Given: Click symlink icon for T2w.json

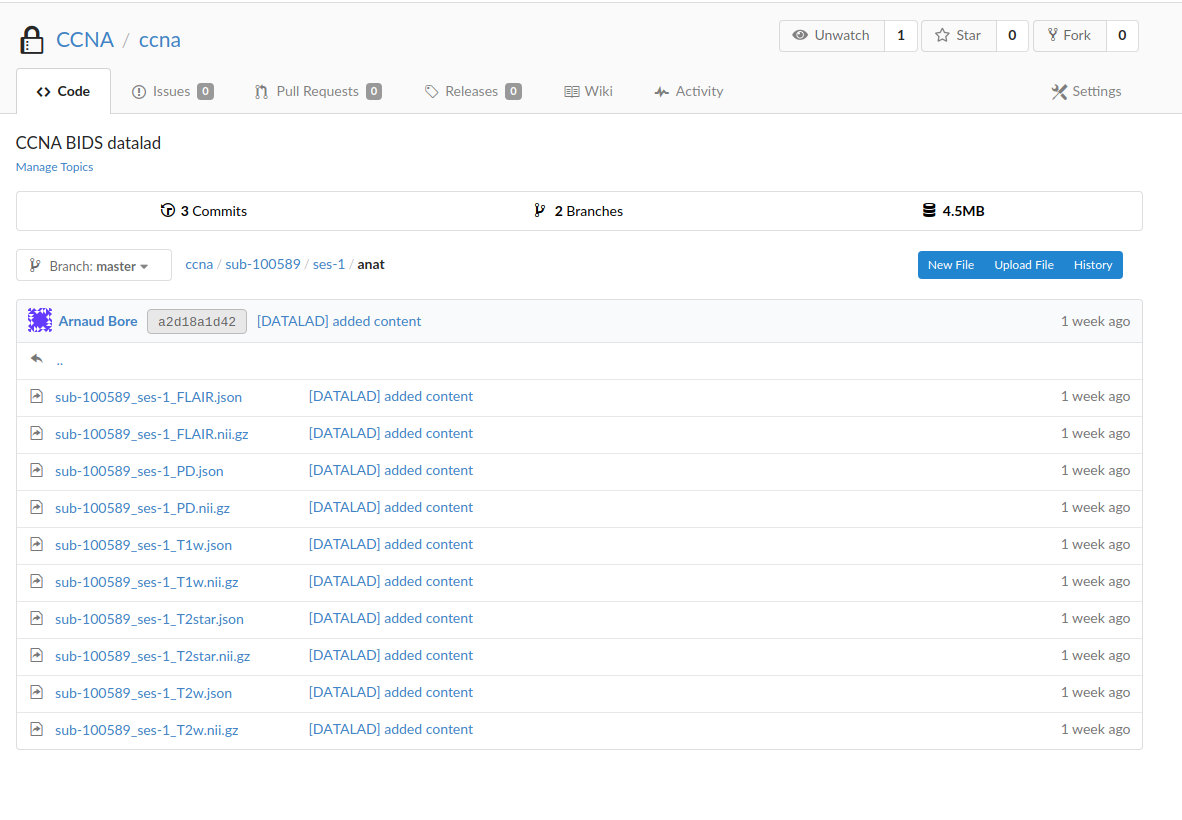Looking at the screenshot, I should [36, 691].
